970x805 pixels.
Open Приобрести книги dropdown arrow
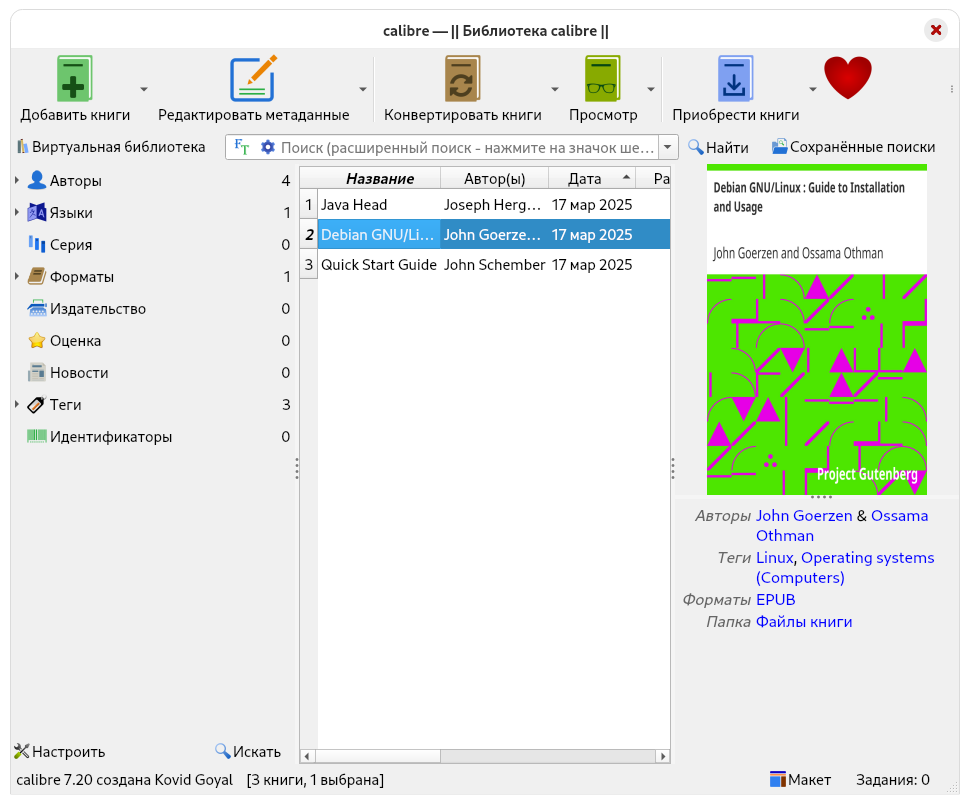813,89
